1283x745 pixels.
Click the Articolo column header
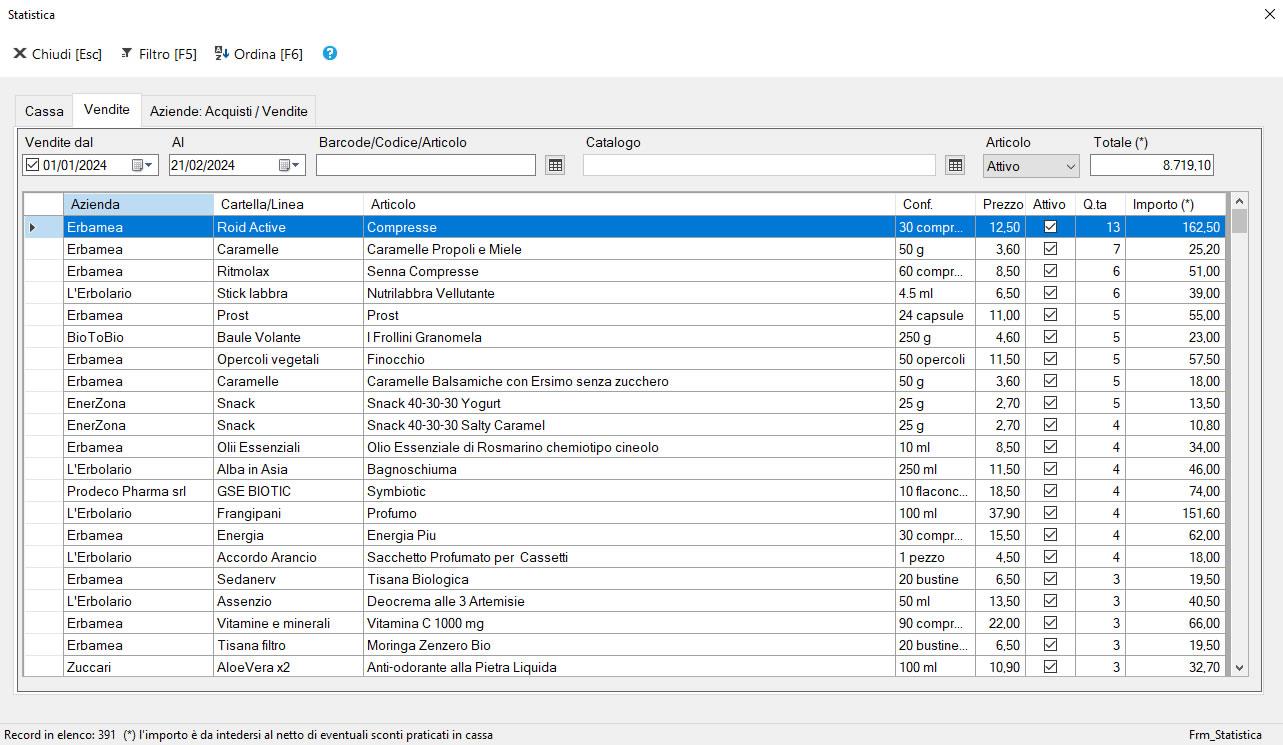(629, 204)
